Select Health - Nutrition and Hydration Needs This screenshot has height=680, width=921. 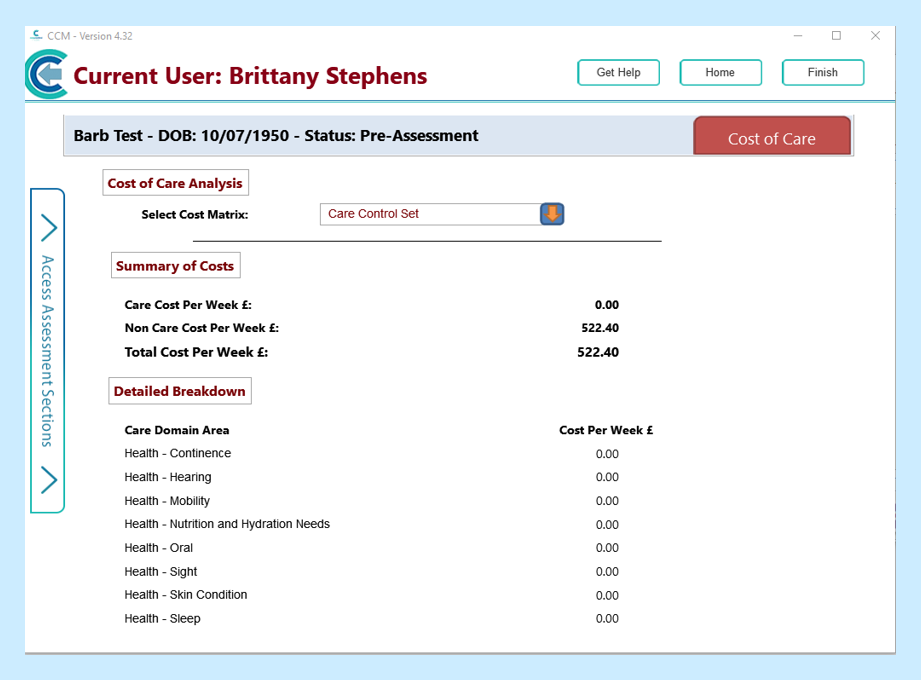(227, 524)
